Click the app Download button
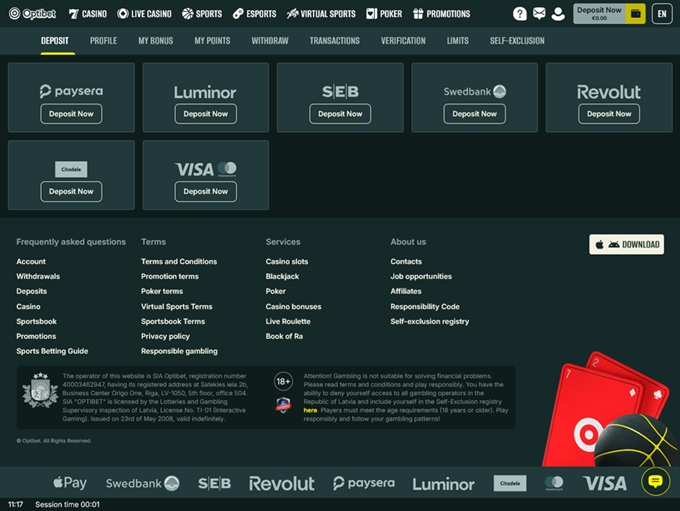 (x=626, y=244)
